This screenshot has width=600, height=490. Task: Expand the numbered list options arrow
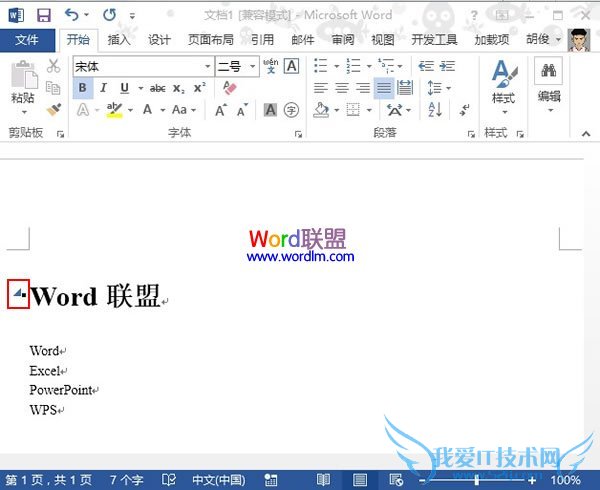click(369, 66)
